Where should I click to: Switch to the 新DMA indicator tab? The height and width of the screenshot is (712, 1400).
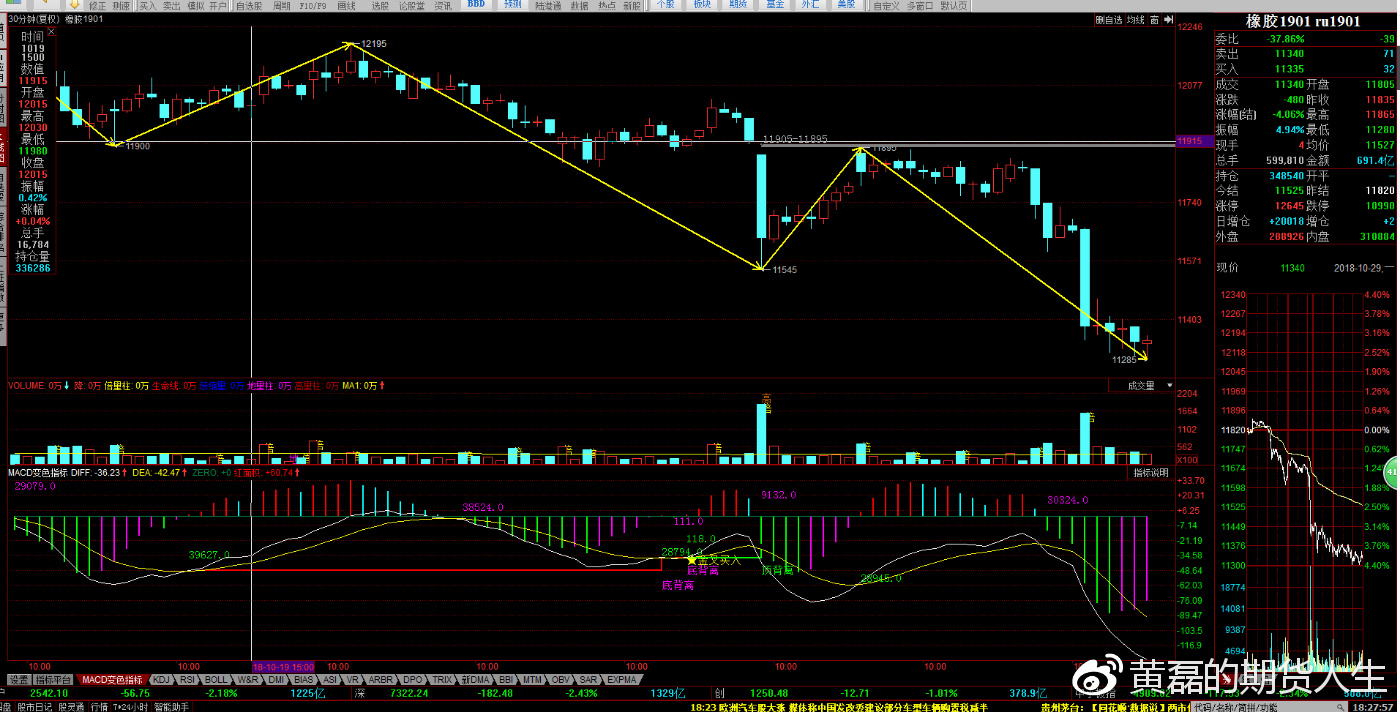[x=475, y=679]
